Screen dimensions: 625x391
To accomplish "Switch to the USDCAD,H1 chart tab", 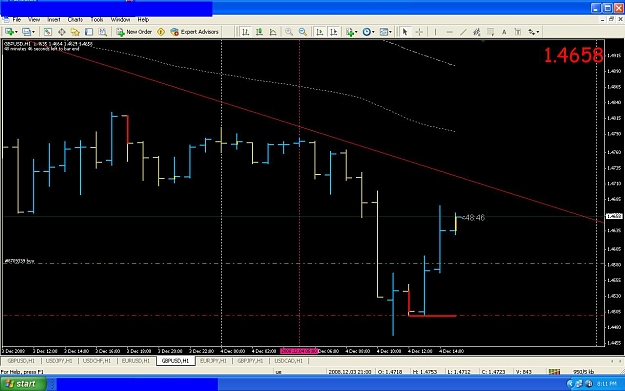I will [289, 361].
